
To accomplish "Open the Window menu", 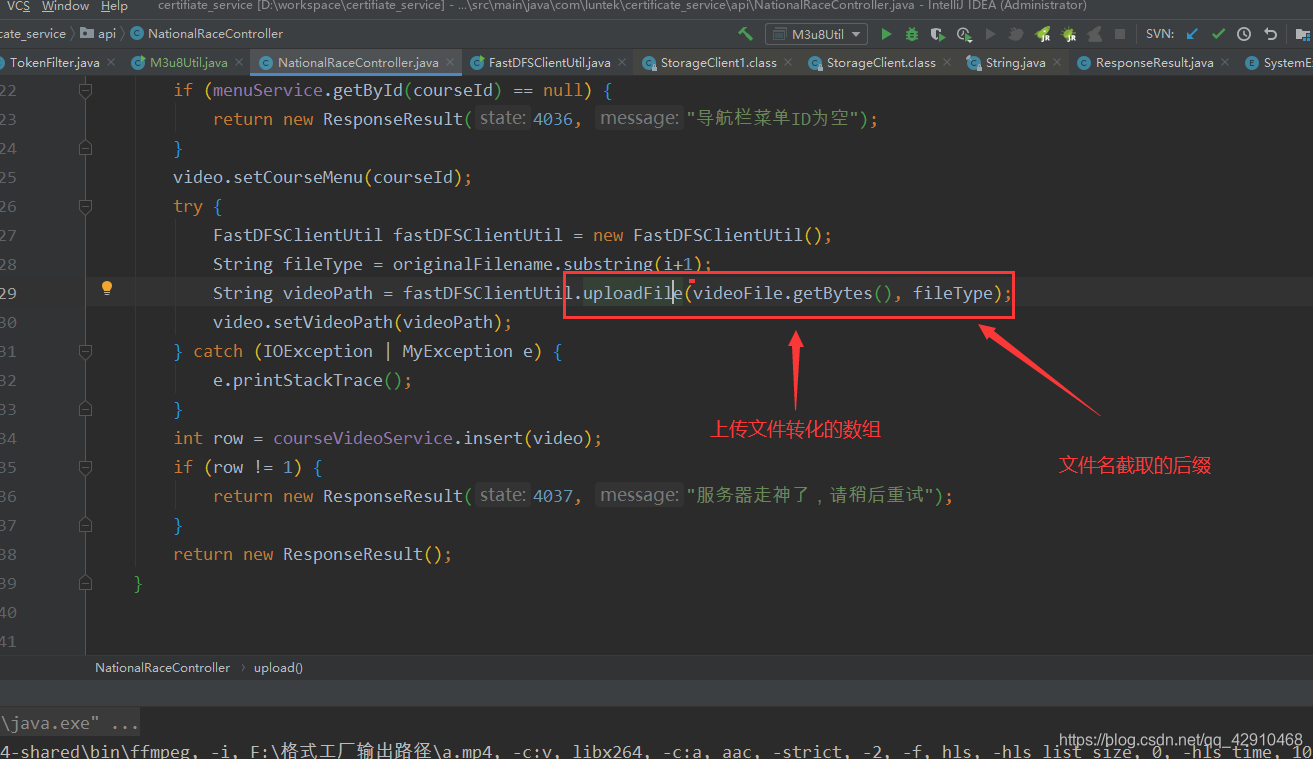I will pyautogui.click(x=65, y=6).
